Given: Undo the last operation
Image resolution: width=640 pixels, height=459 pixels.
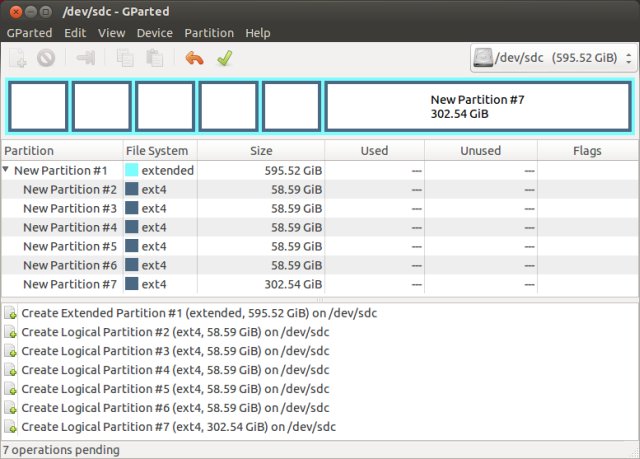Looking at the screenshot, I should (x=194, y=58).
